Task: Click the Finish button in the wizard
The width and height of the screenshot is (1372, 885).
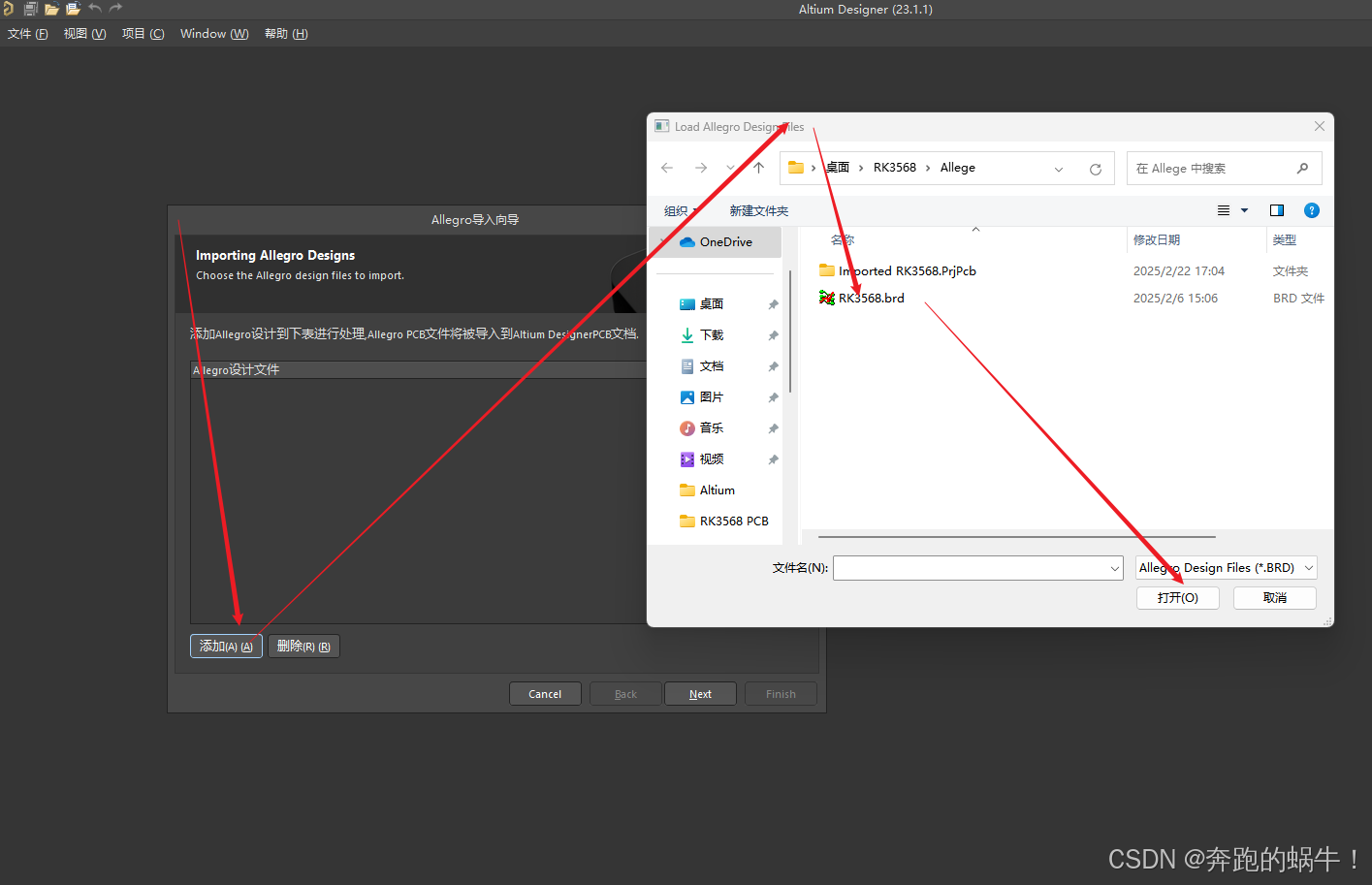Action: (x=781, y=694)
